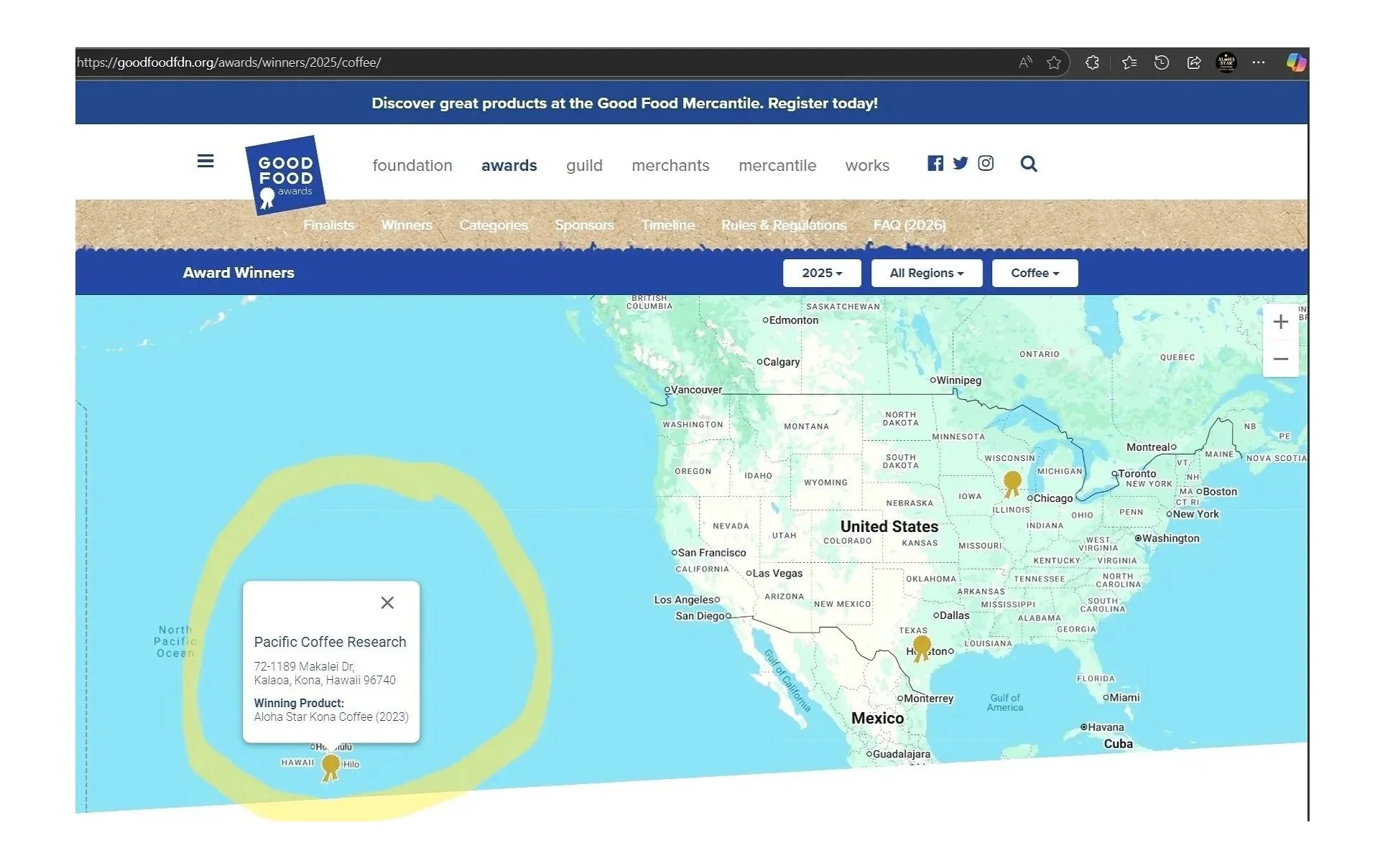
Task: Click the Pacific Coffee Research title
Action: pos(330,642)
